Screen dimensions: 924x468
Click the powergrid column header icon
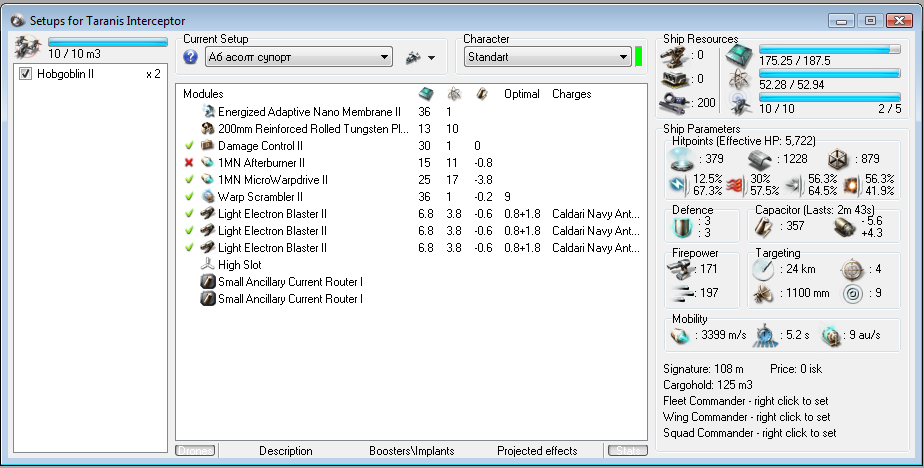[454, 94]
